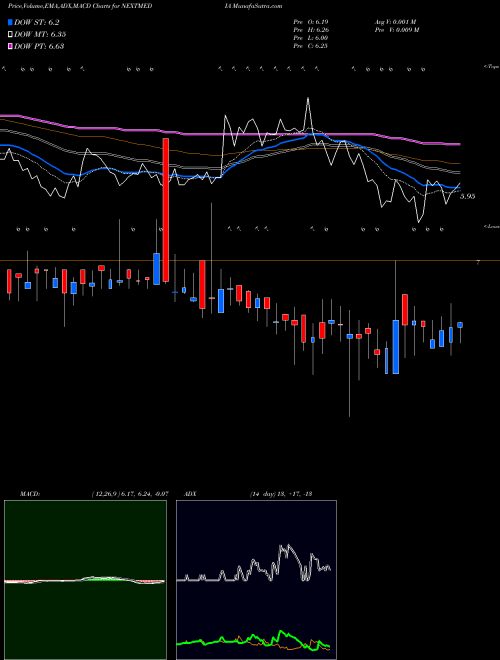Click the blue DOW ST legend swatch

pyautogui.click(x=10, y=22)
